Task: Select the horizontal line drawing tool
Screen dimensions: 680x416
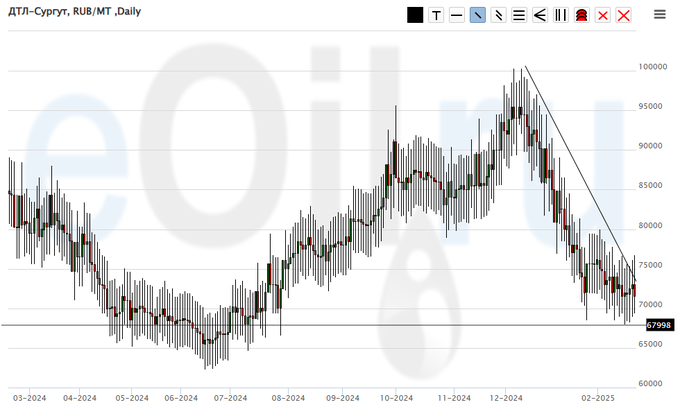Action: [x=456, y=15]
